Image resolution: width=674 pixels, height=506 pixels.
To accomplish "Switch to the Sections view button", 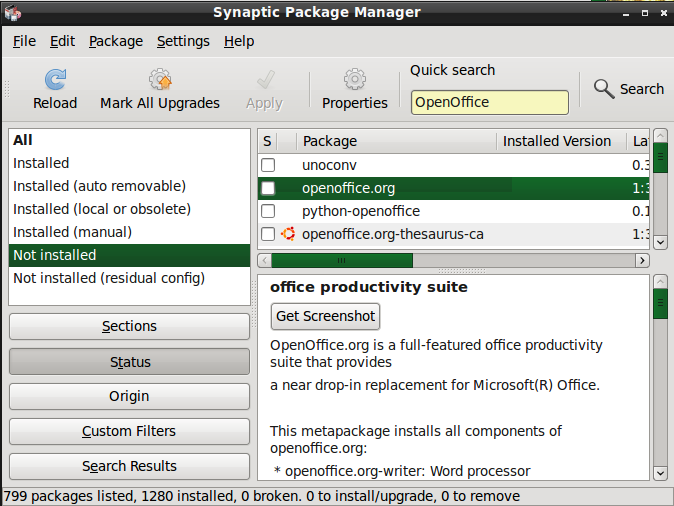I will (x=130, y=326).
